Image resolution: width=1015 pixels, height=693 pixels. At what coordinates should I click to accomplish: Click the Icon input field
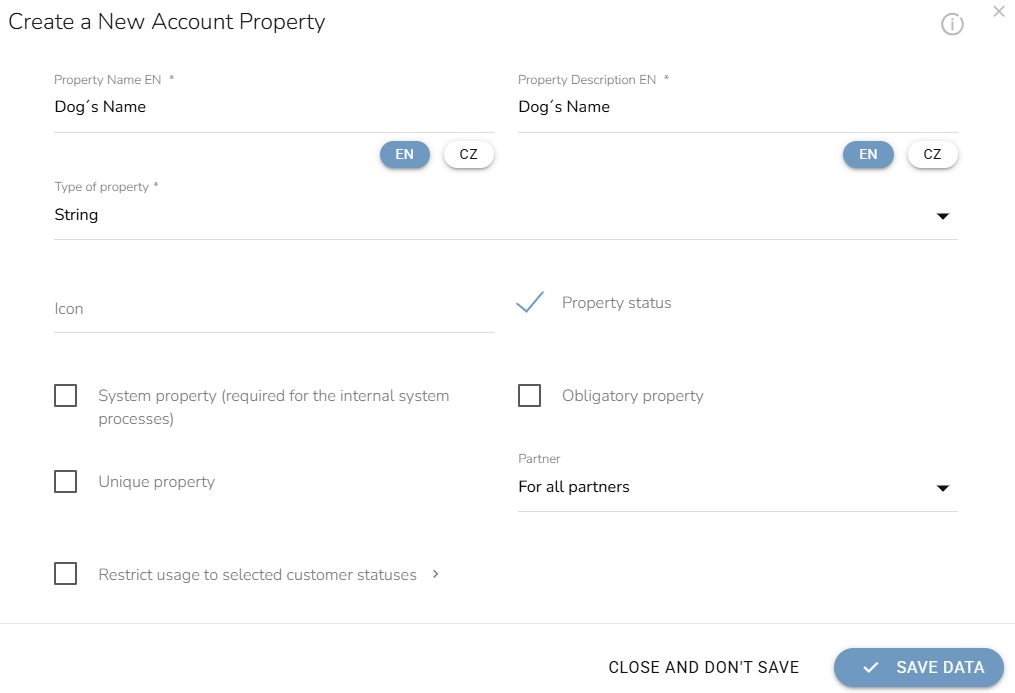pos(274,309)
